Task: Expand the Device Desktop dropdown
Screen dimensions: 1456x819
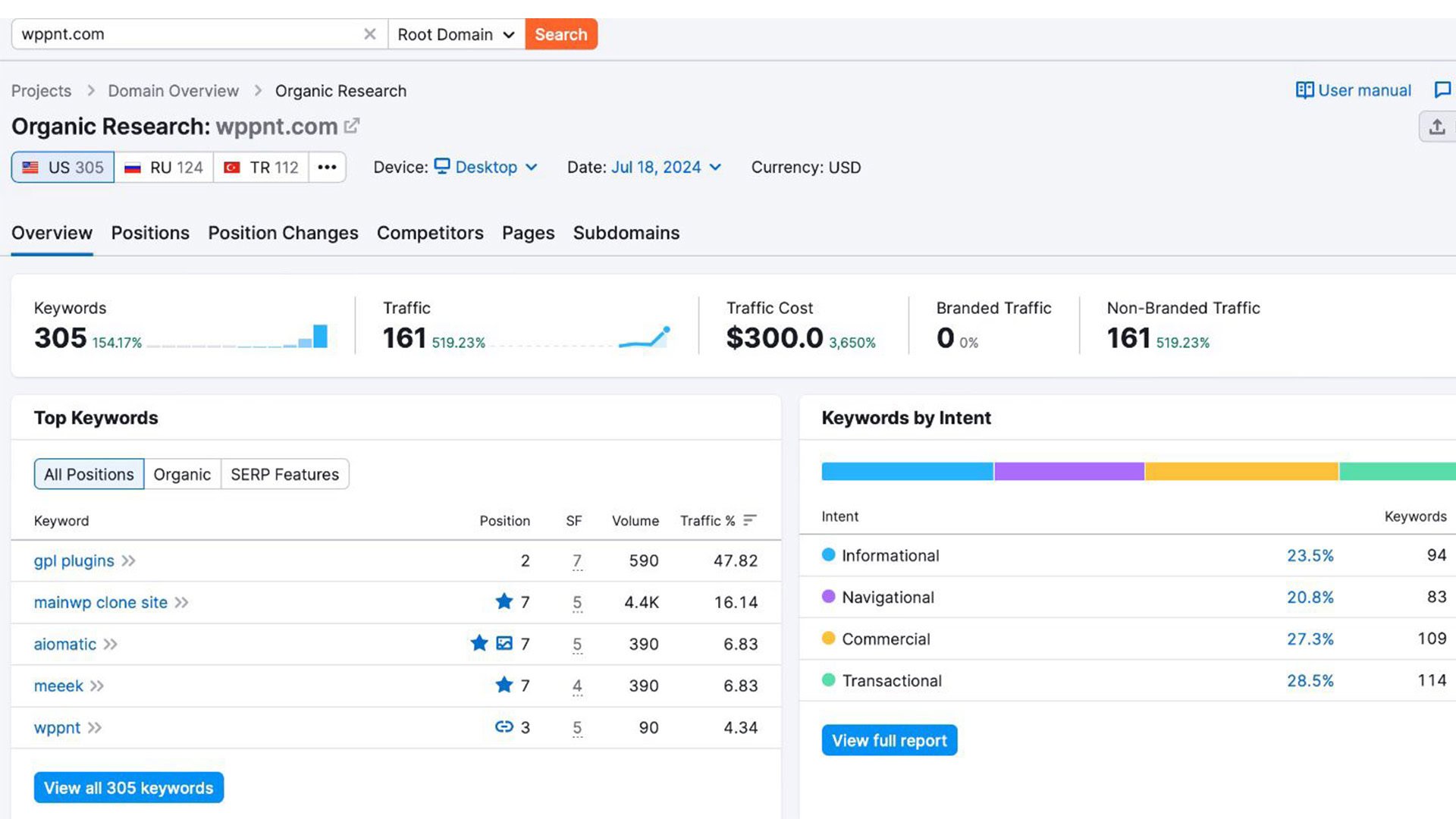Action: click(x=486, y=167)
